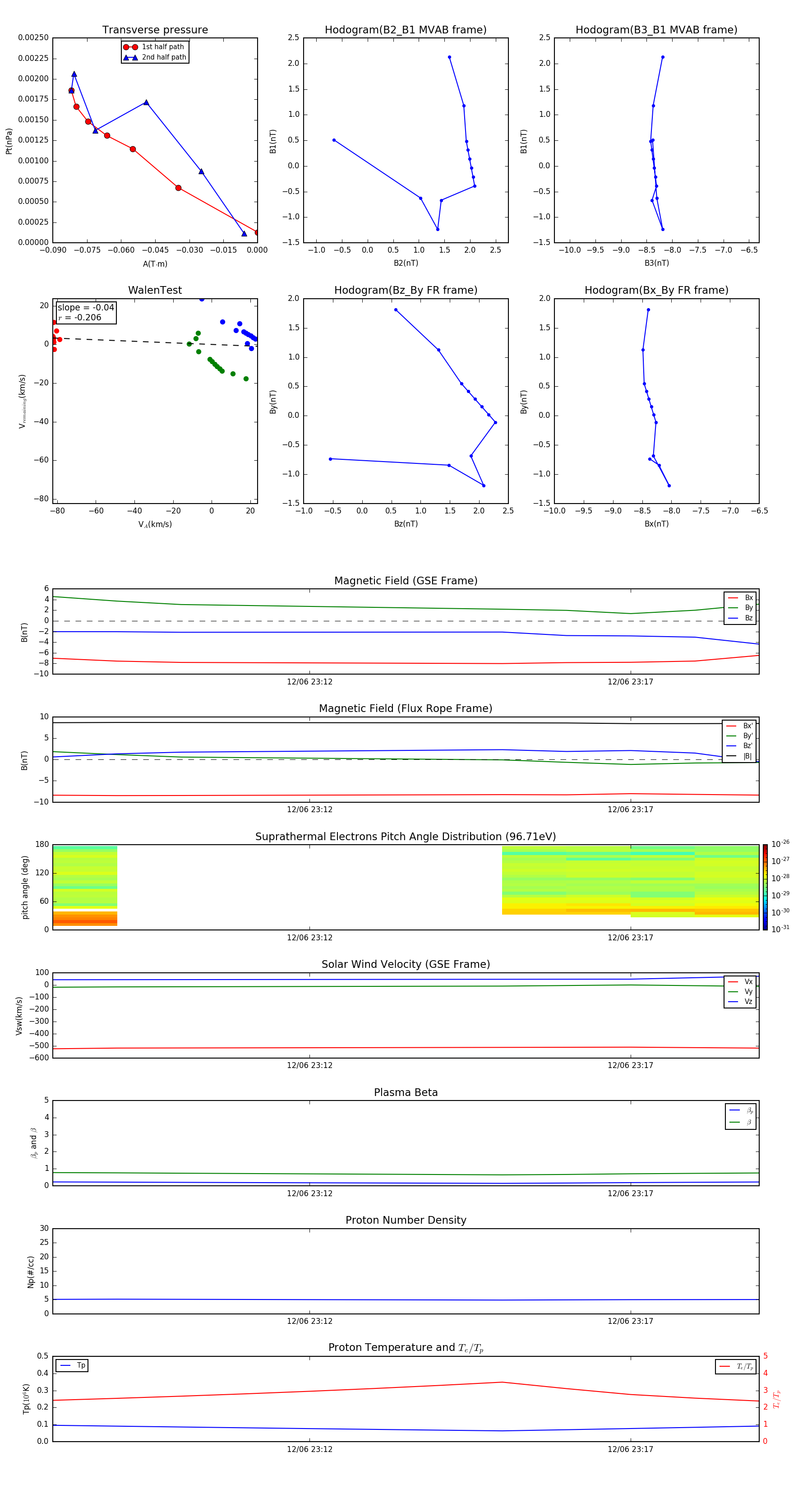Click the 'B2(nT)' x-axis label
This screenshot has height=1489, width=812.
coord(406,263)
